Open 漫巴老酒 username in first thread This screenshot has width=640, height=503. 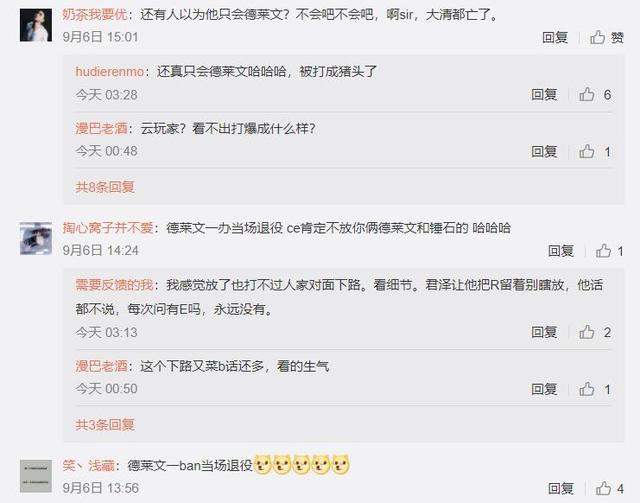[102, 129]
